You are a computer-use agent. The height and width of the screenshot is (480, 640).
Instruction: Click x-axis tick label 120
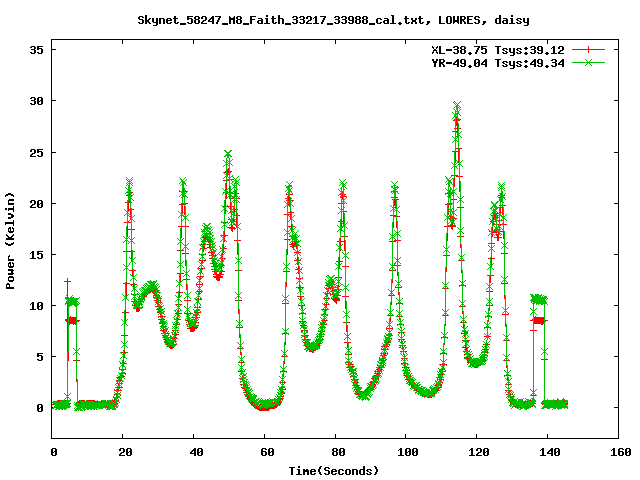[479, 452]
